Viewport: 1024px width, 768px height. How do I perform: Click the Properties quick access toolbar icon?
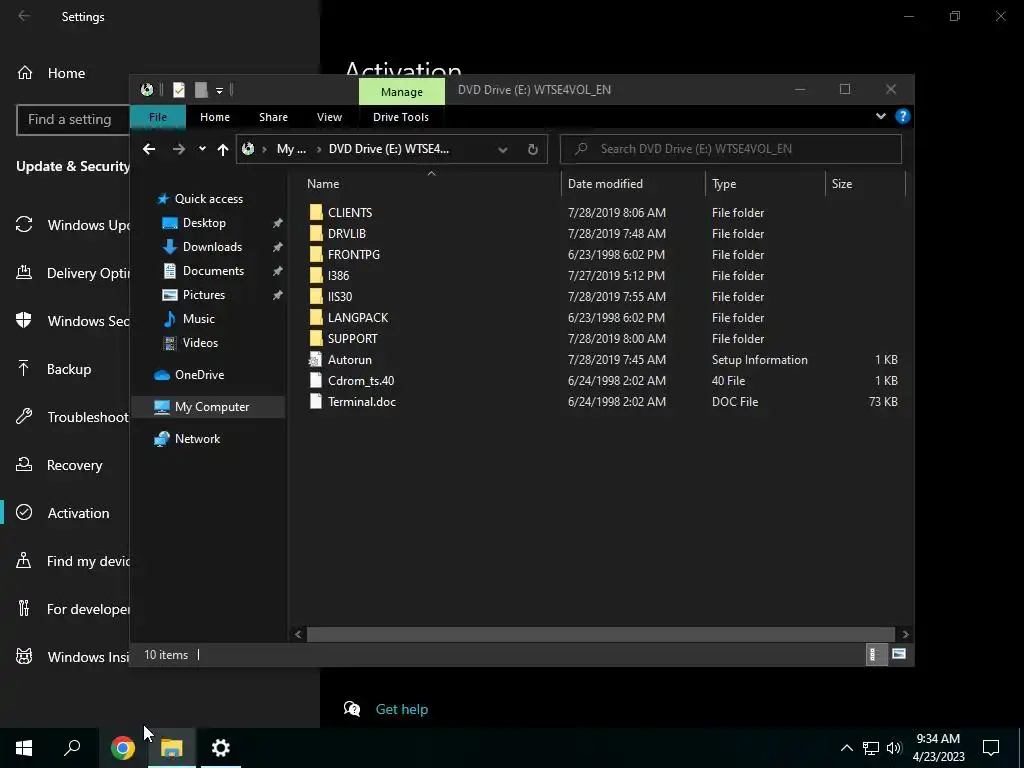[x=179, y=90]
